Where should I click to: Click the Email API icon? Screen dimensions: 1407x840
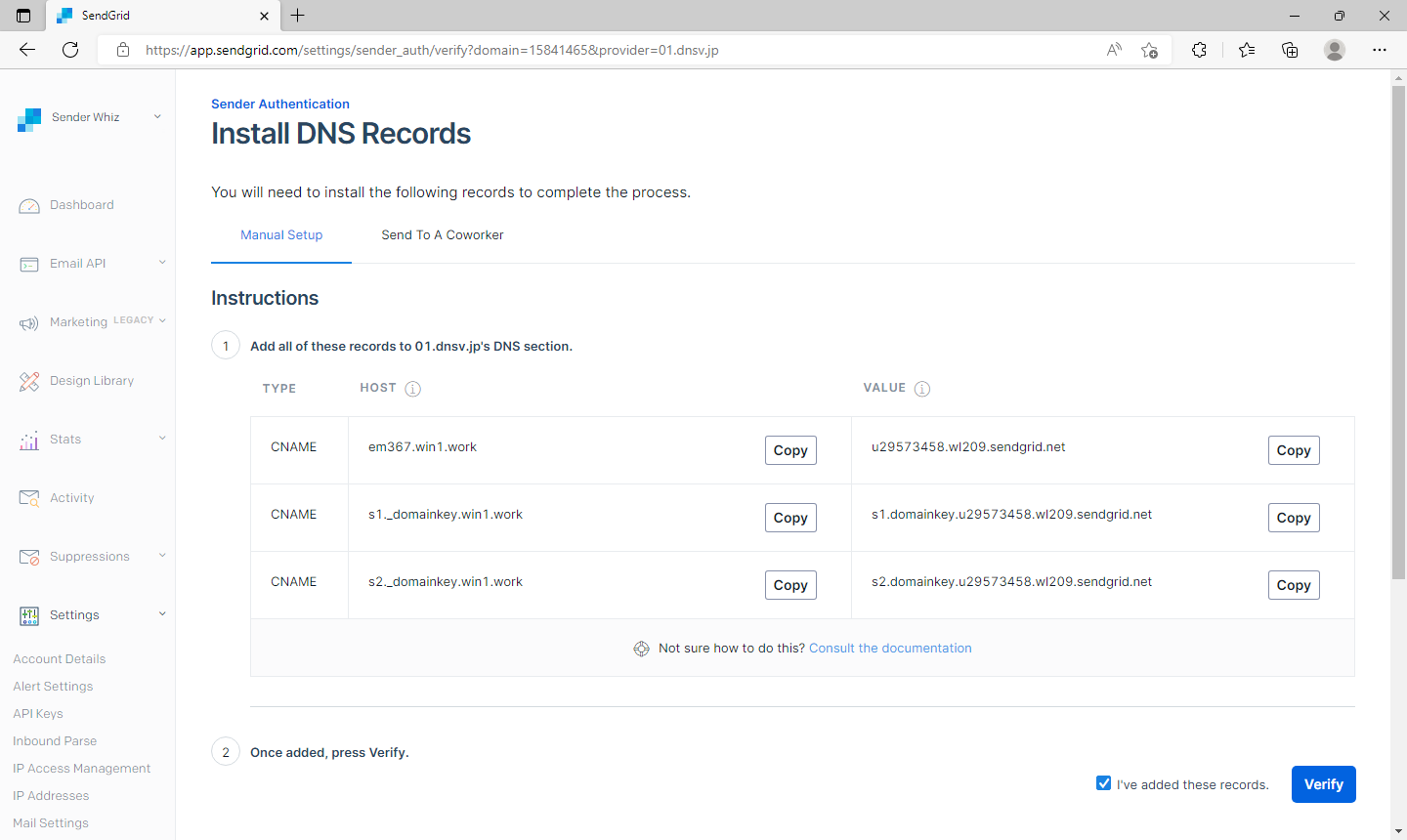29,265
